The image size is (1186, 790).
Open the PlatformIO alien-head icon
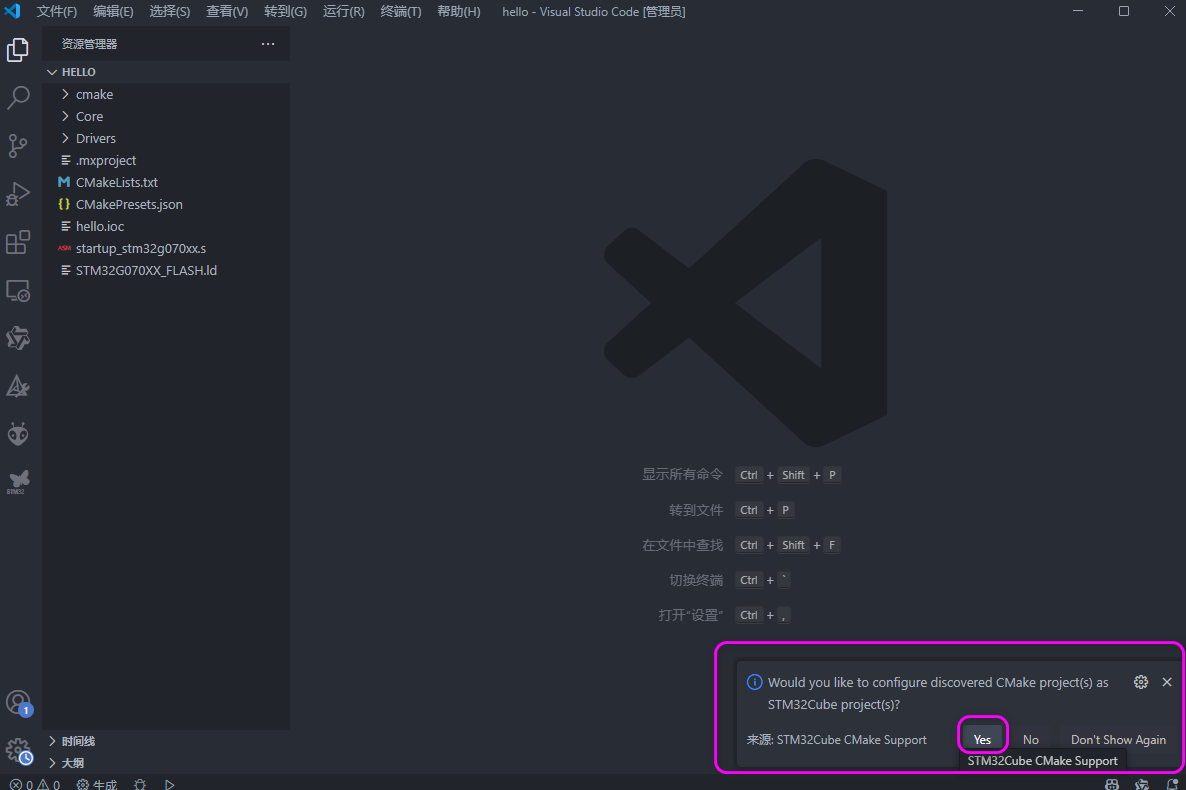pos(17,434)
